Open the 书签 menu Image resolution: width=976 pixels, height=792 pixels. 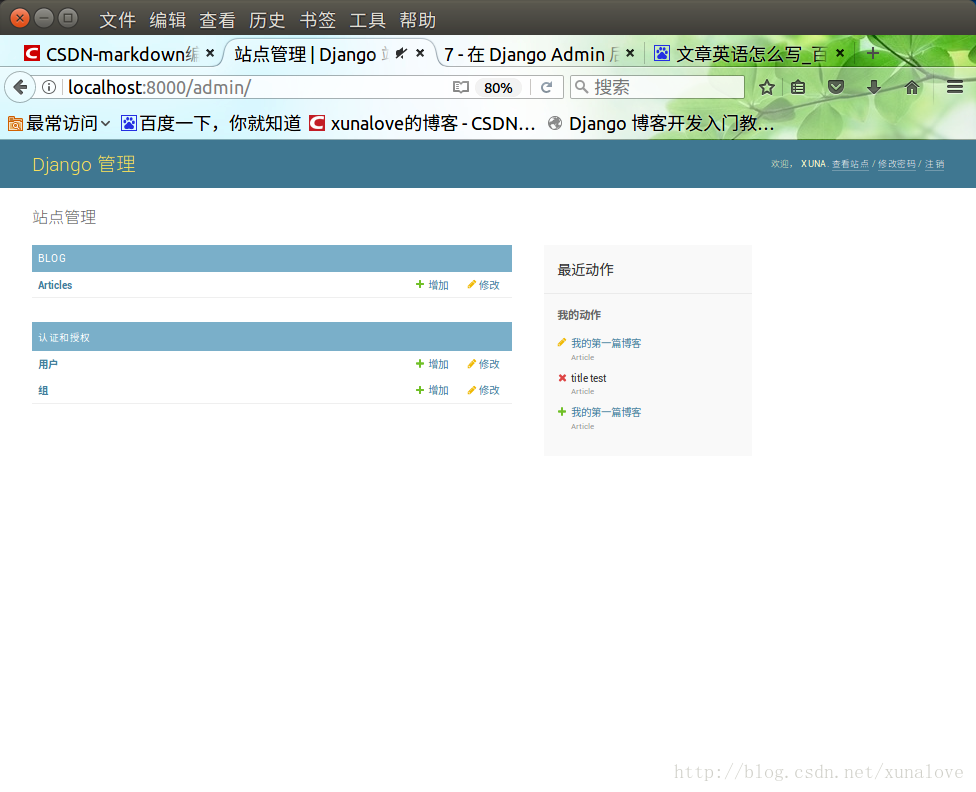click(x=317, y=20)
